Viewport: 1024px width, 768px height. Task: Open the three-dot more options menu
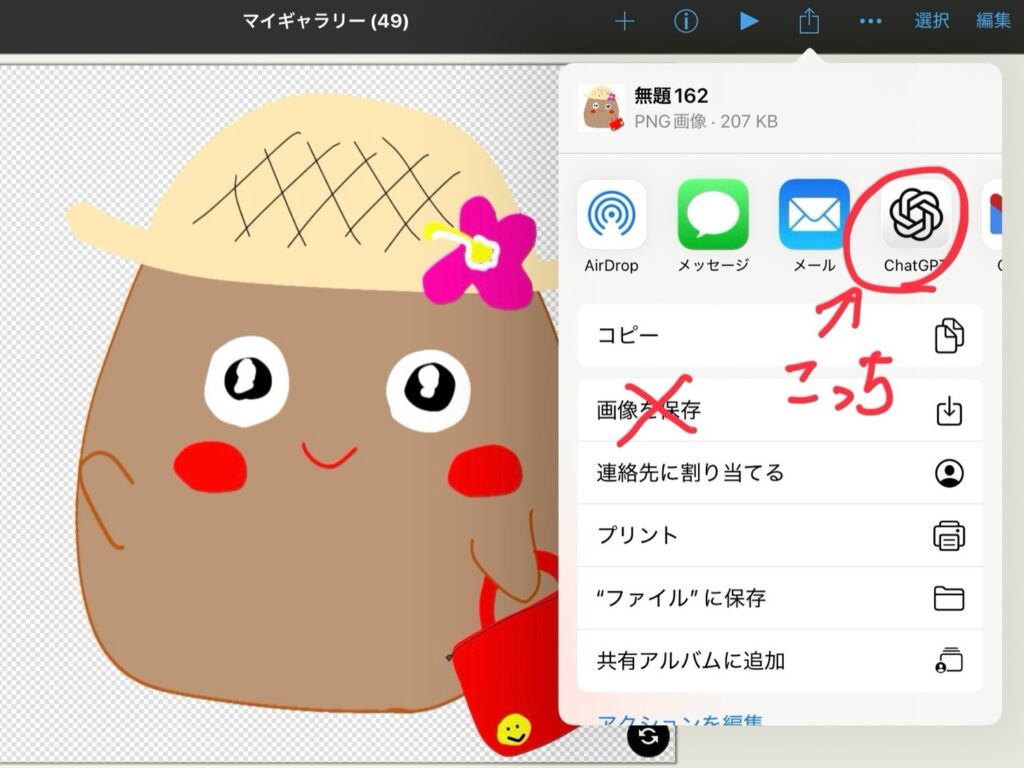click(x=871, y=21)
